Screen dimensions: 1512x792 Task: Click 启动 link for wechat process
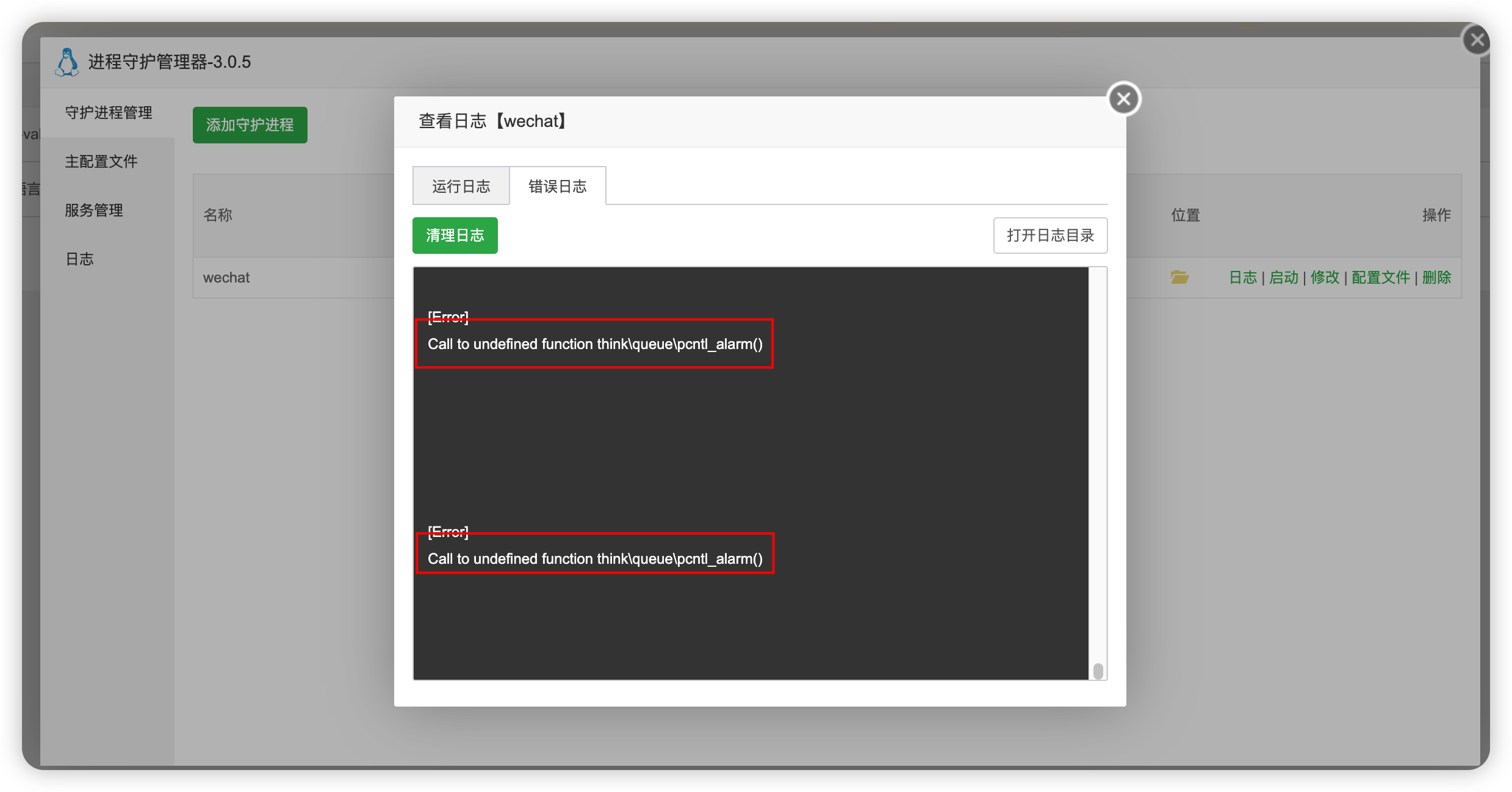coord(1283,278)
